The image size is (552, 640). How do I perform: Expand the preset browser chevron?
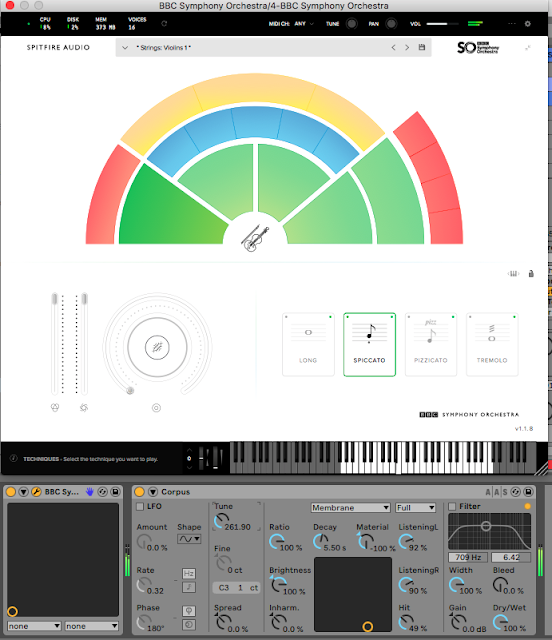[x=125, y=48]
